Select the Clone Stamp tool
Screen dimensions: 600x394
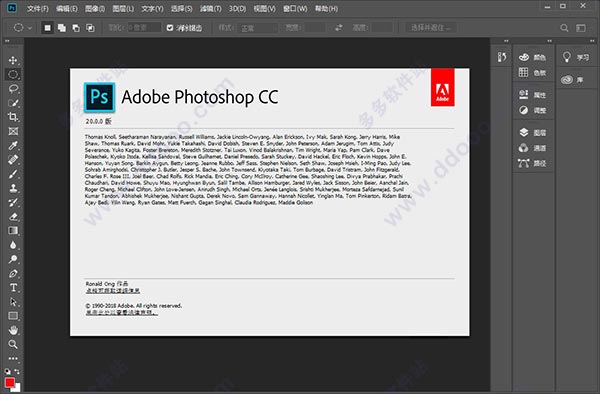click(x=13, y=188)
